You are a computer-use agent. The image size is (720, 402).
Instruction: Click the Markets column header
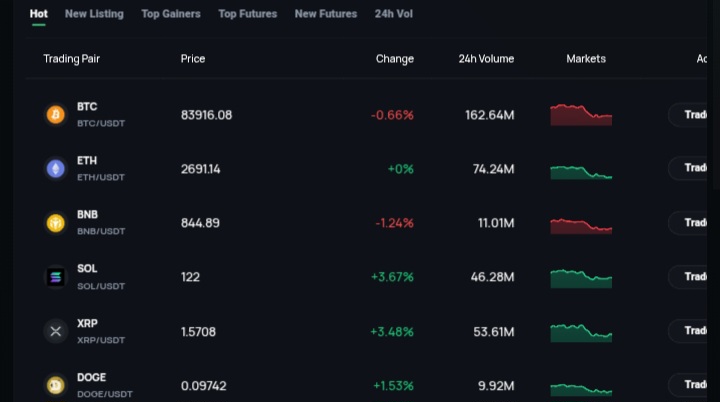(x=586, y=59)
